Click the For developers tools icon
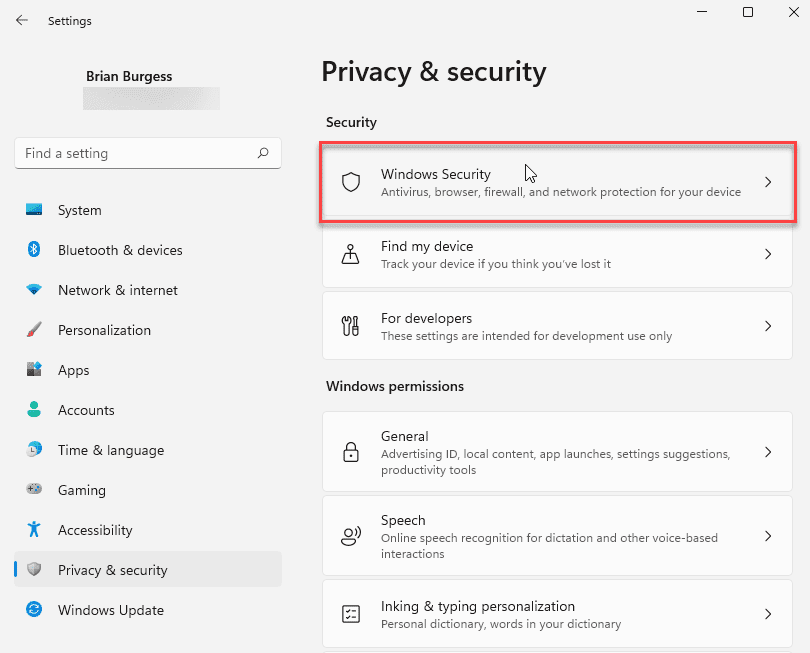The height and width of the screenshot is (653, 810). point(350,326)
